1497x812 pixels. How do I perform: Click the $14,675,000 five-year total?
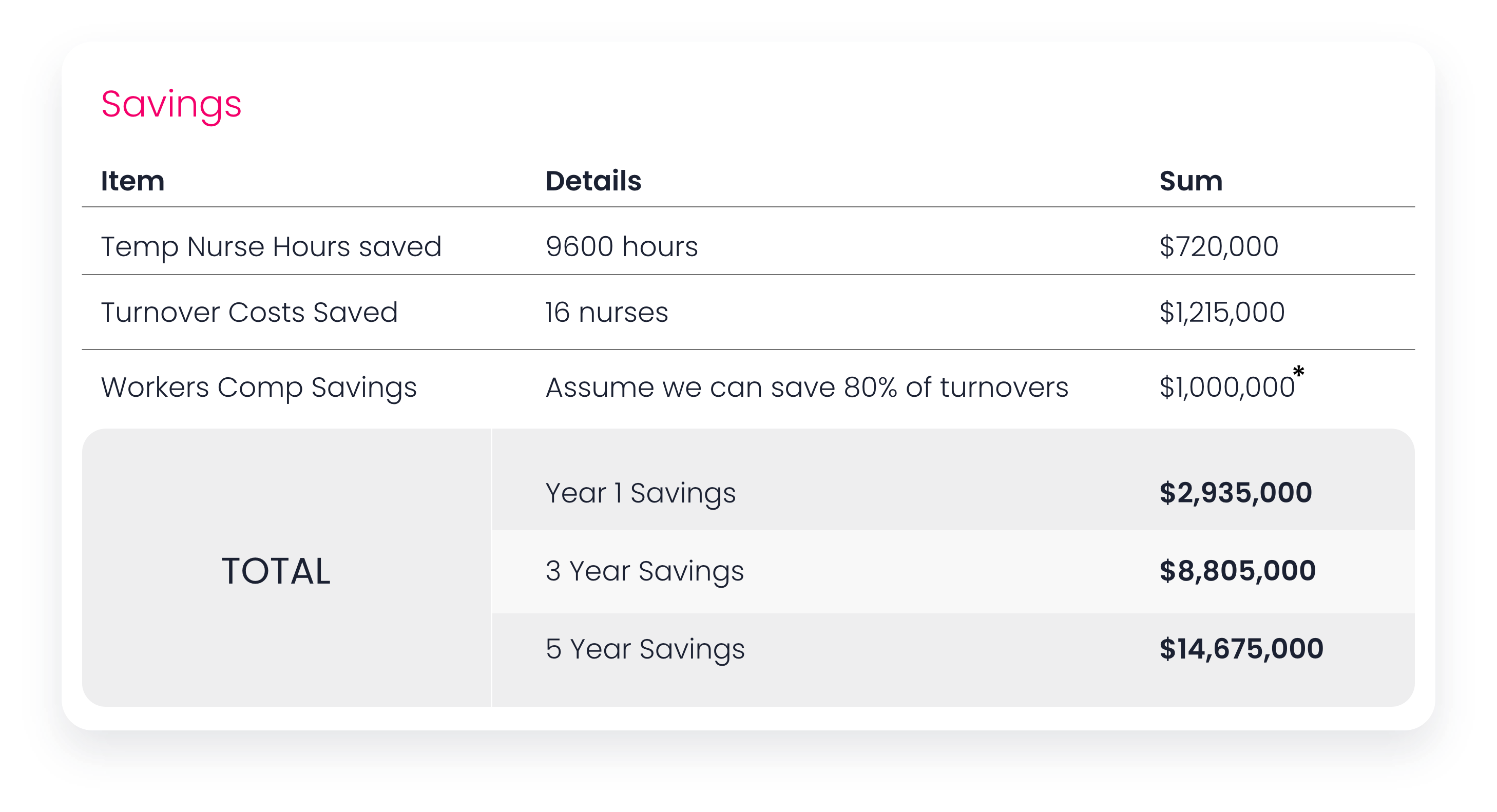point(1241,649)
